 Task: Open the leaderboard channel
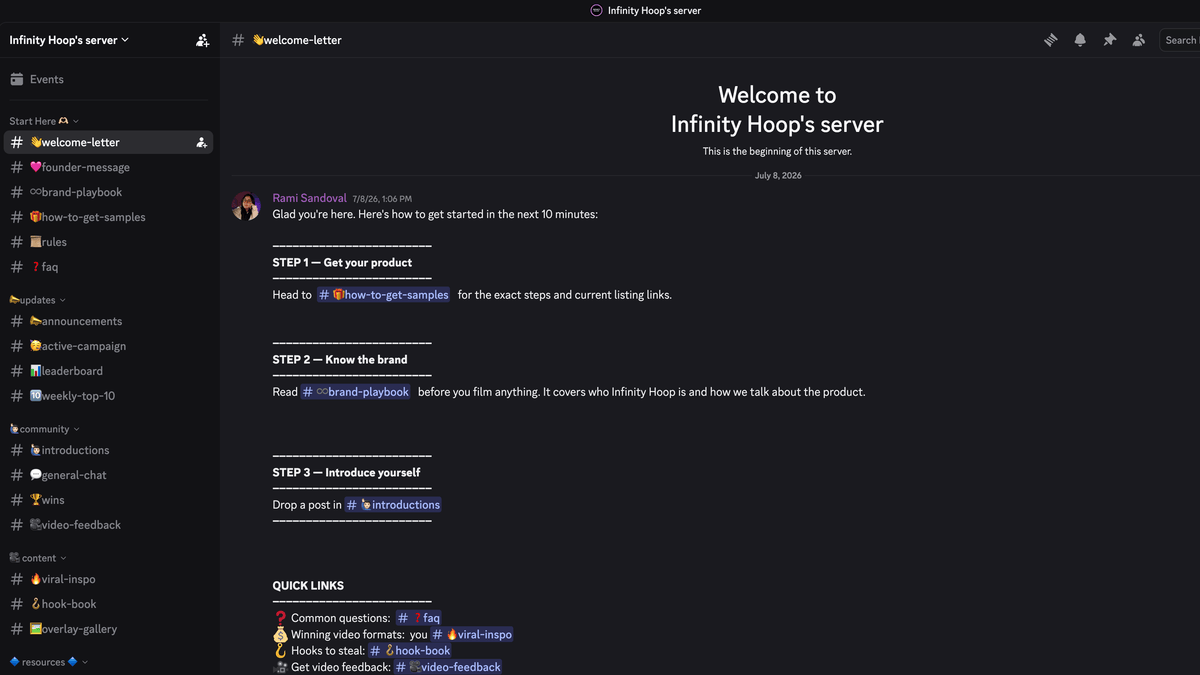click(108, 371)
